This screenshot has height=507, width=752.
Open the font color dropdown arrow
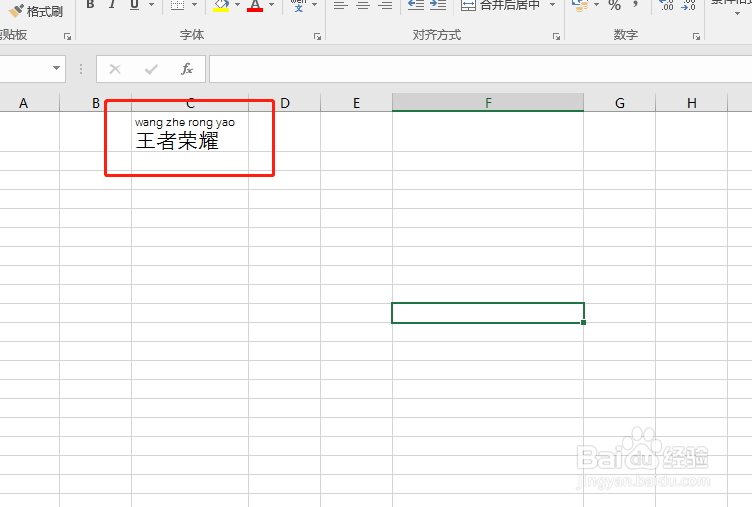(271, 5)
